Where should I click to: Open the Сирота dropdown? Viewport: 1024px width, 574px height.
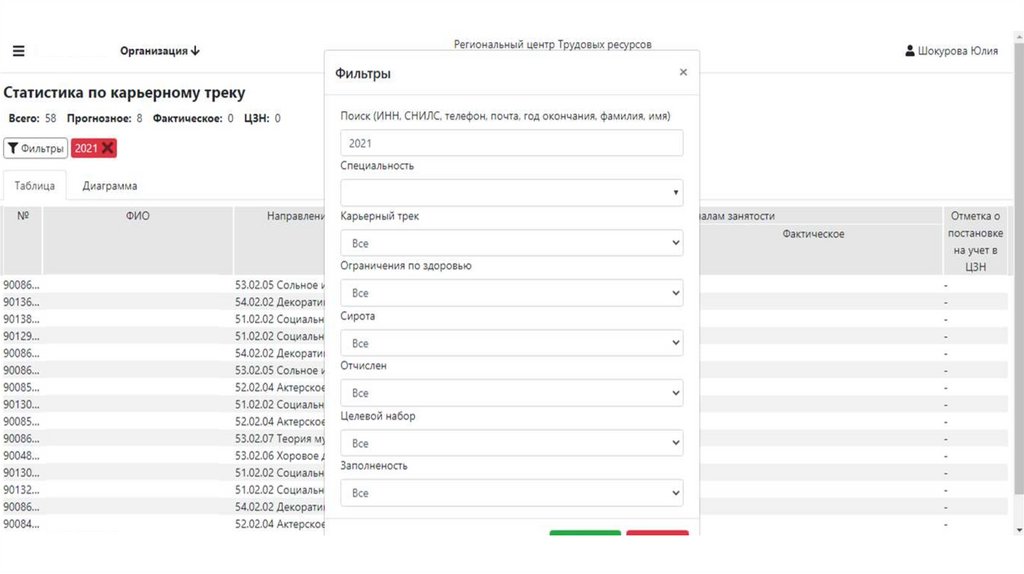coord(511,343)
